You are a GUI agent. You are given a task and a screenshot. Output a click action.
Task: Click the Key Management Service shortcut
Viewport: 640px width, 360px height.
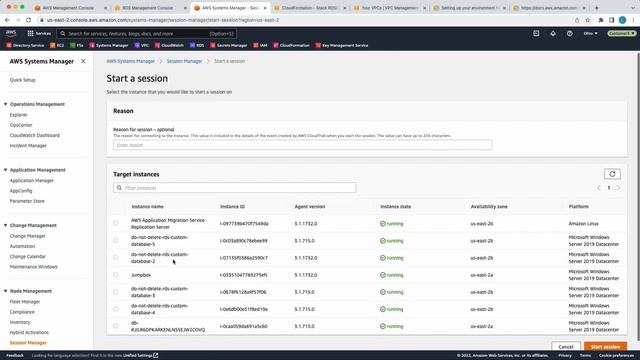[342, 45]
